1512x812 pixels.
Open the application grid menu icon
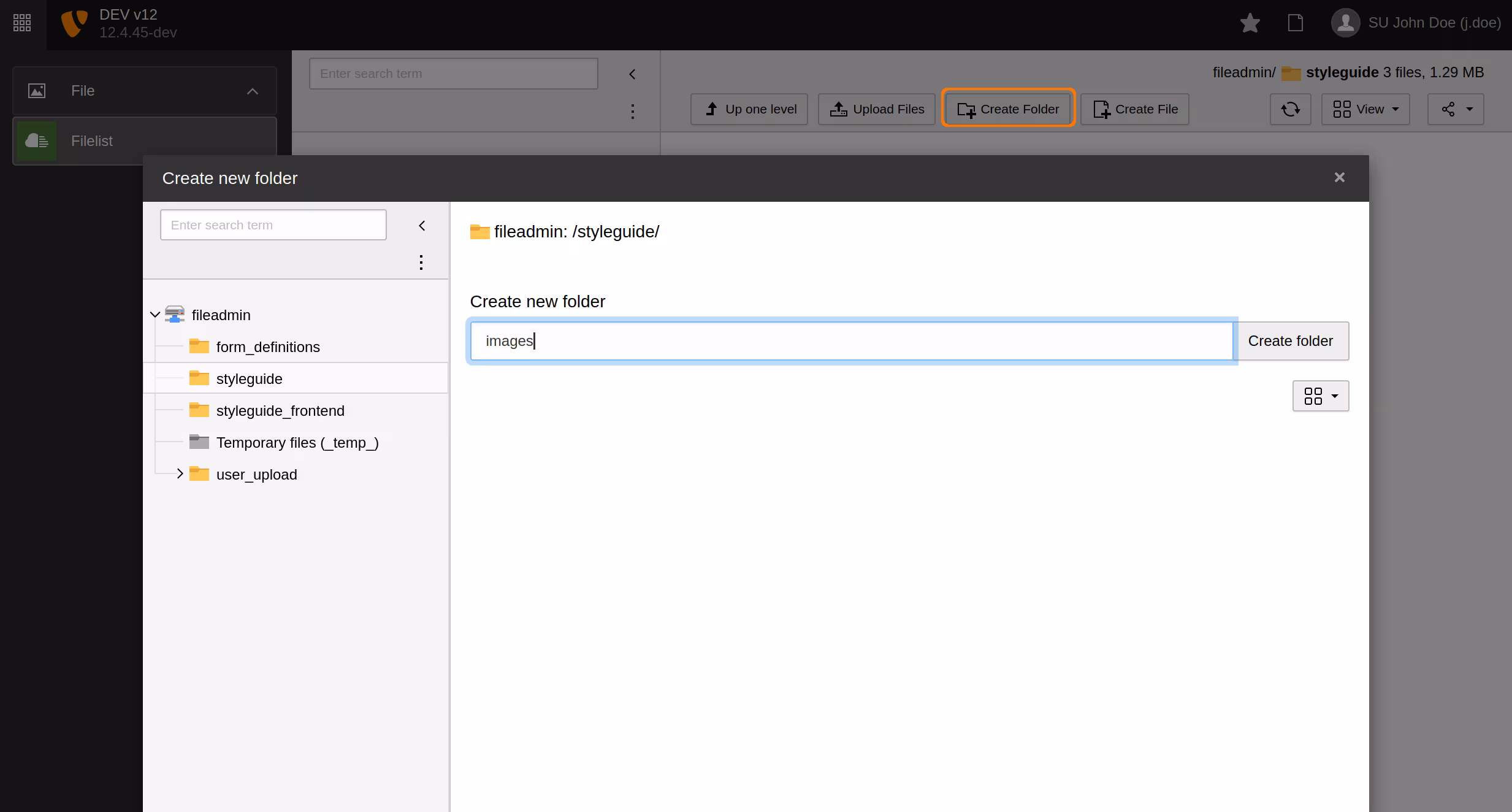click(x=22, y=23)
